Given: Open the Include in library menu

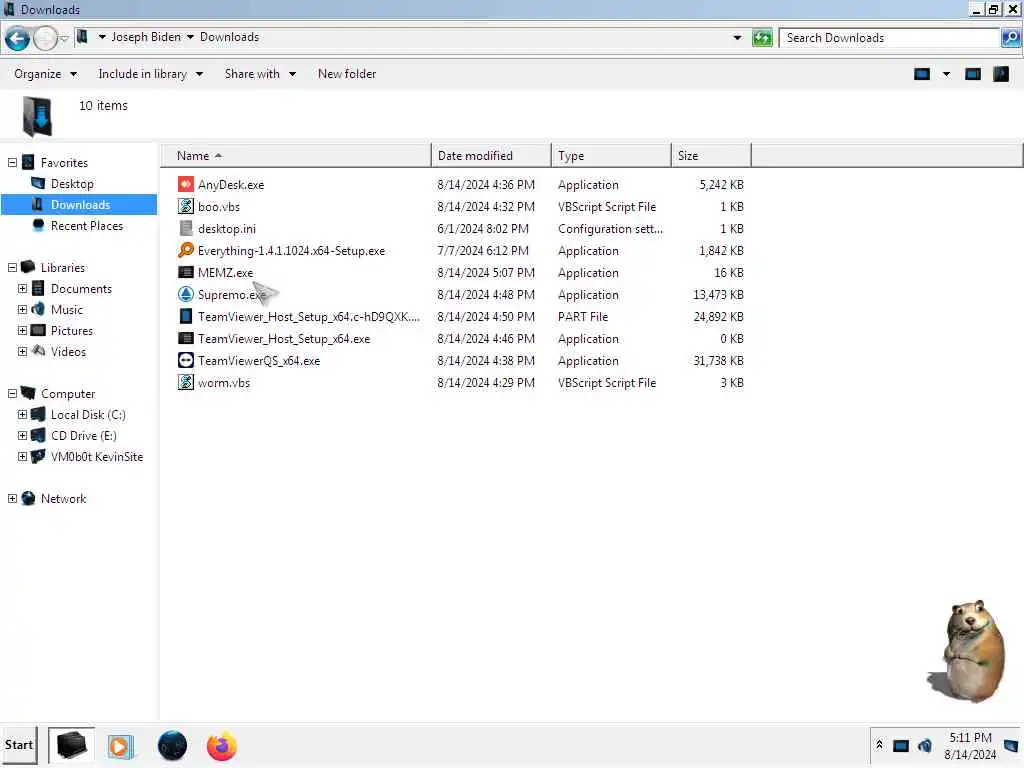Looking at the screenshot, I should 150,74.
